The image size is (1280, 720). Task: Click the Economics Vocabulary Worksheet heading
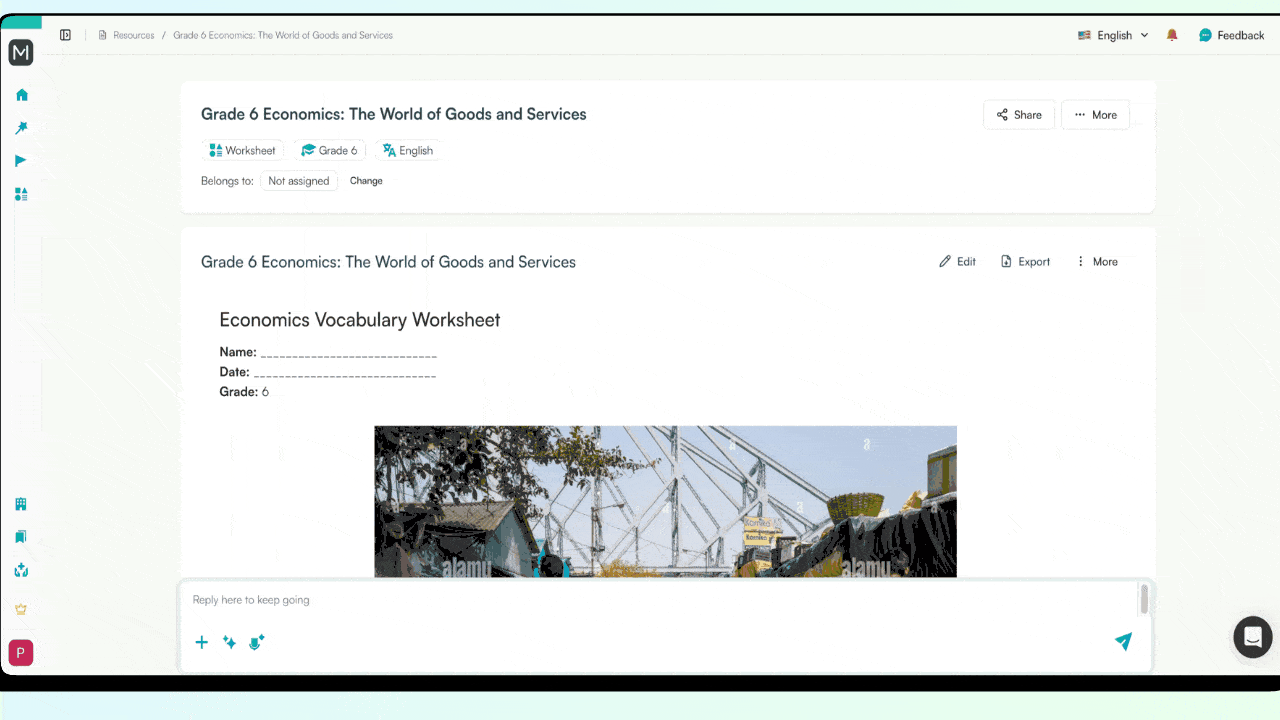pyautogui.click(x=360, y=320)
